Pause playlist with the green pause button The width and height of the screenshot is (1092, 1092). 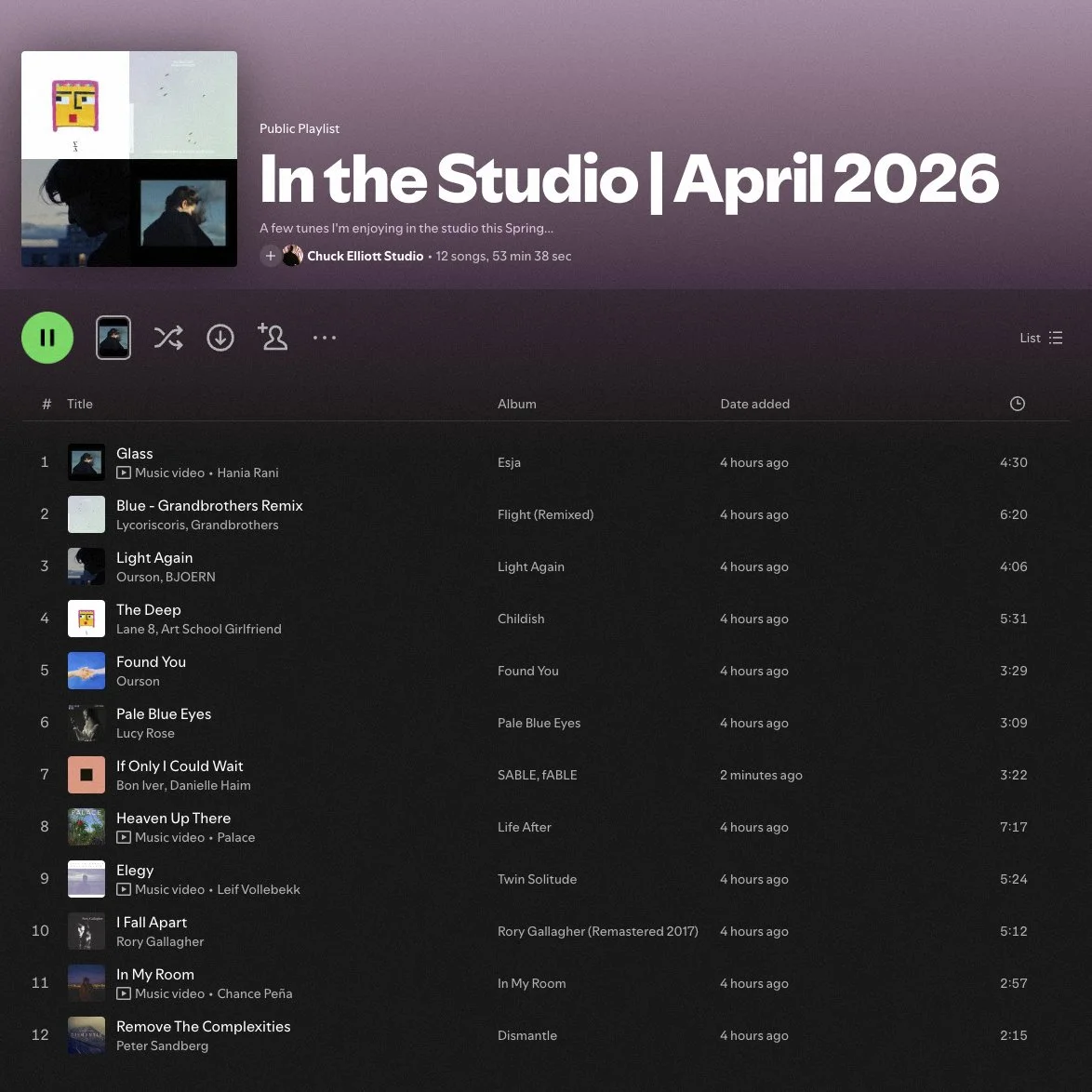coord(47,338)
